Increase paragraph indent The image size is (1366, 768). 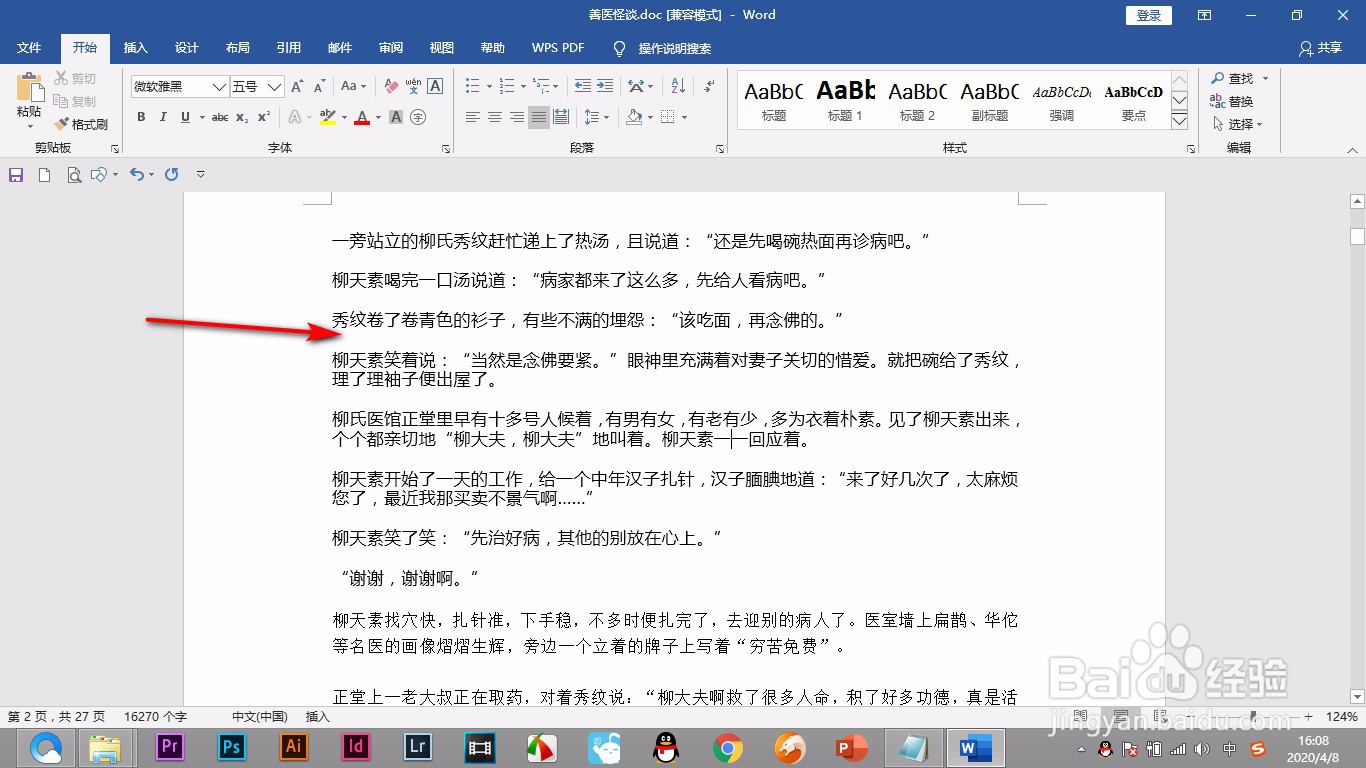[x=607, y=87]
